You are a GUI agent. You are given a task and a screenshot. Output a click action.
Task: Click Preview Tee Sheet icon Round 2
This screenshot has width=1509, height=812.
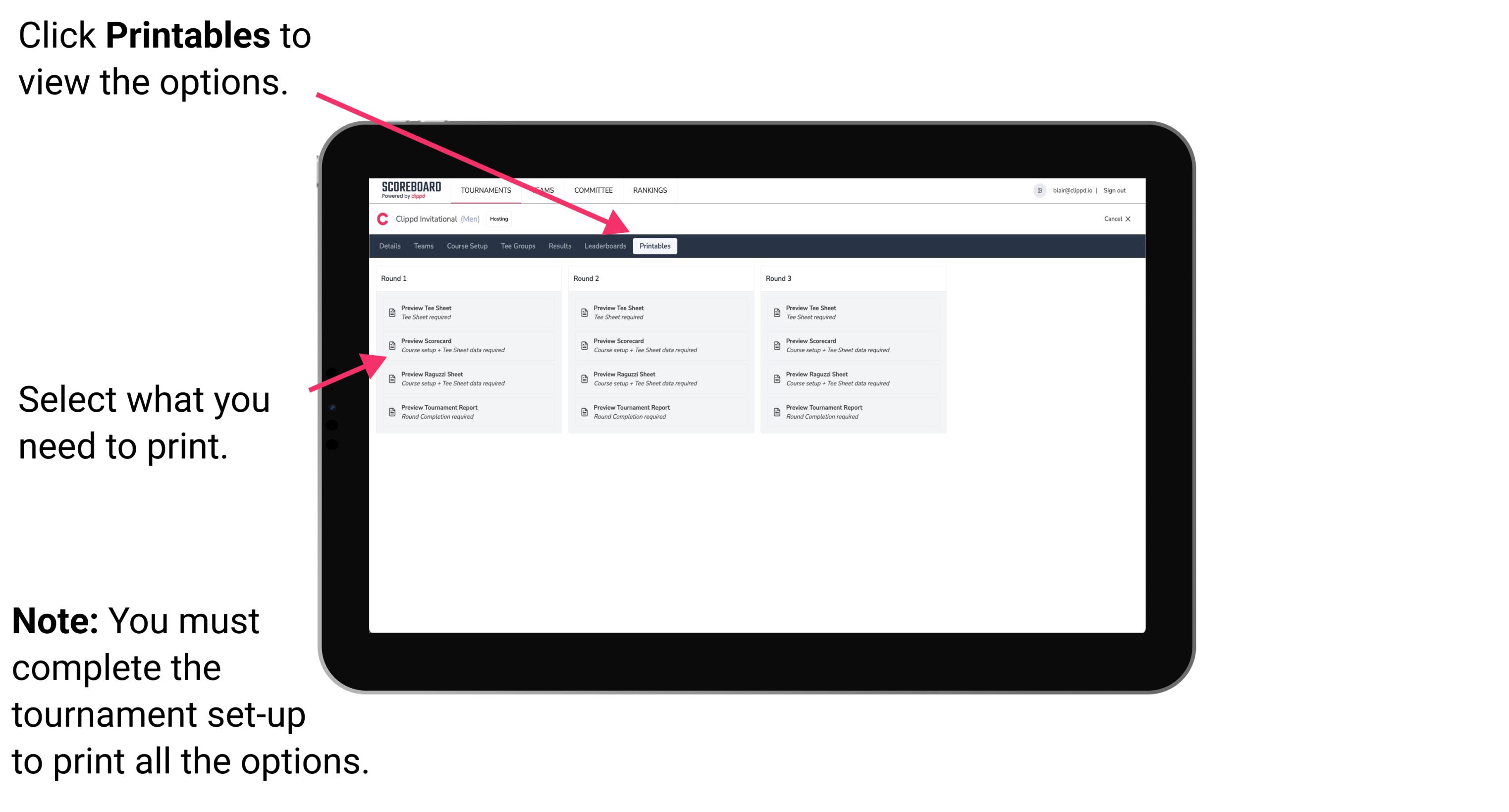(584, 312)
